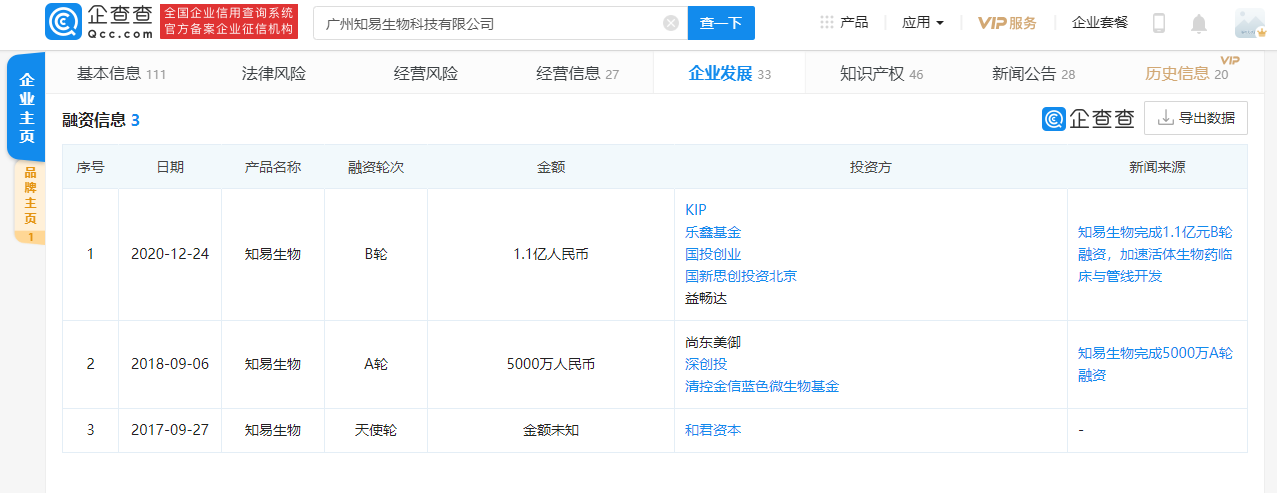Viewport: 1277px width, 493px height.
Task: Click the 1.1亿人民币 amount cell
Action: pyautogui.click(x=551, y=254)
